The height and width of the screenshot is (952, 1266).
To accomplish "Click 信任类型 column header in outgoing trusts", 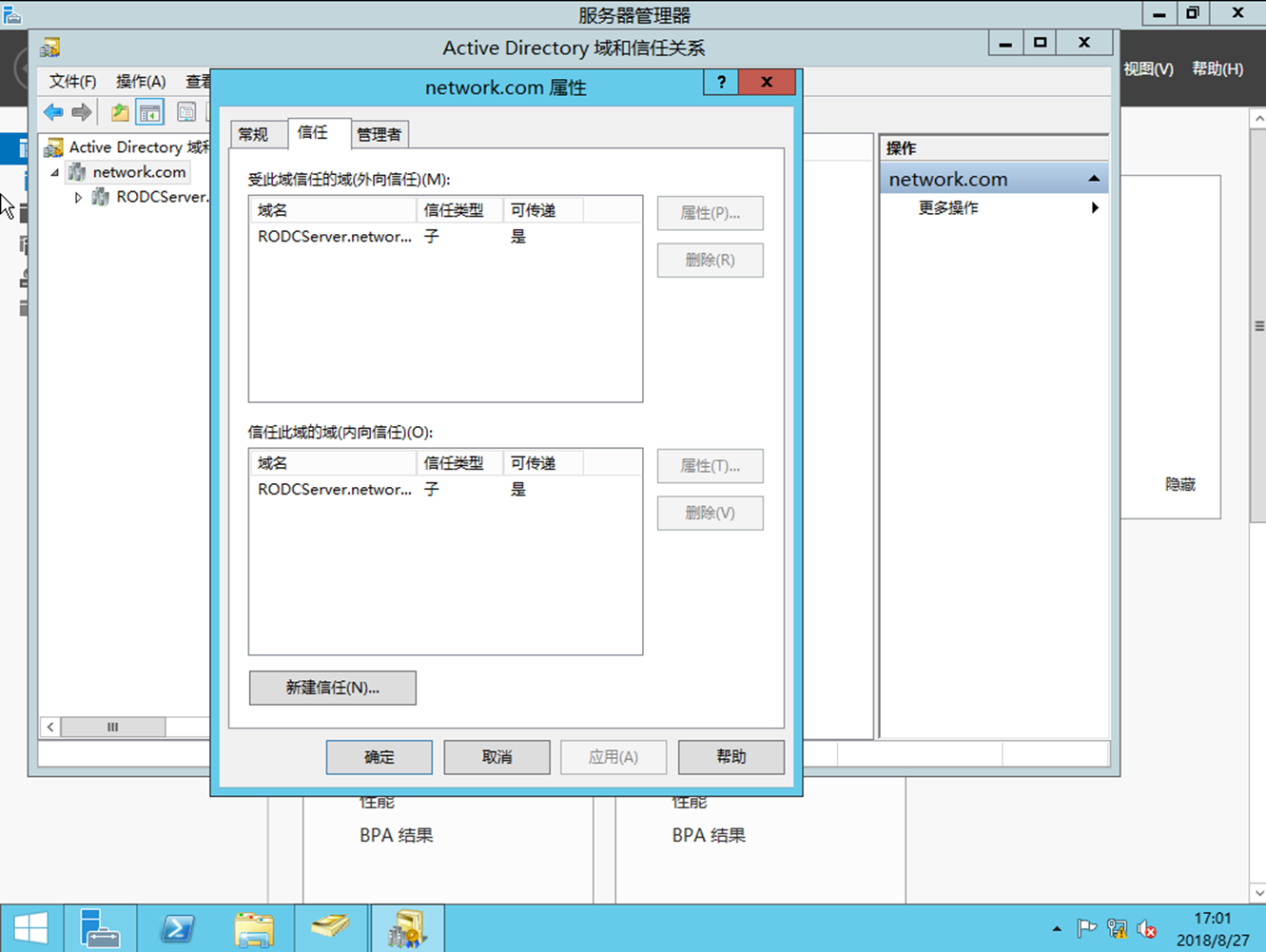I will pyautogui.click(x=459, y=210).
